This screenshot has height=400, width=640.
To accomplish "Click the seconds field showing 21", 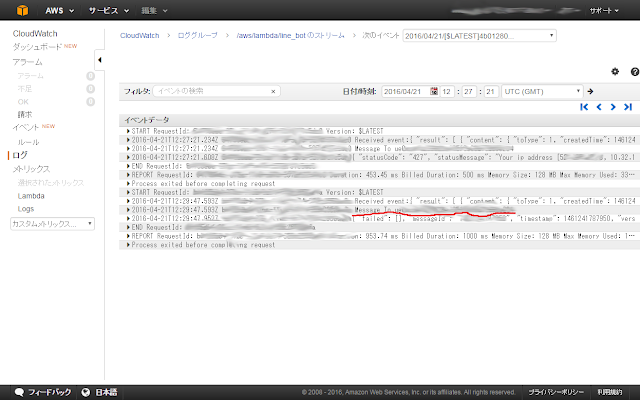I will click(x=491, y=91).
